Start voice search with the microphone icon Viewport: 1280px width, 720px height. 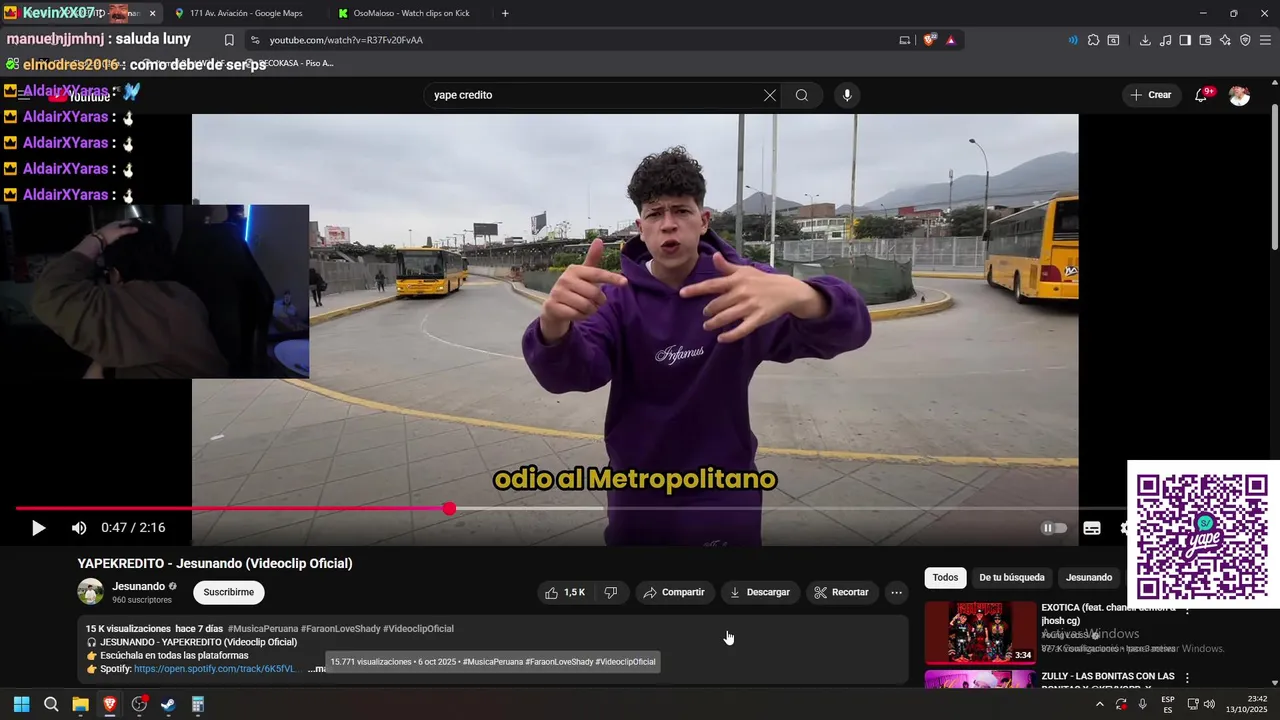(847, 95)
